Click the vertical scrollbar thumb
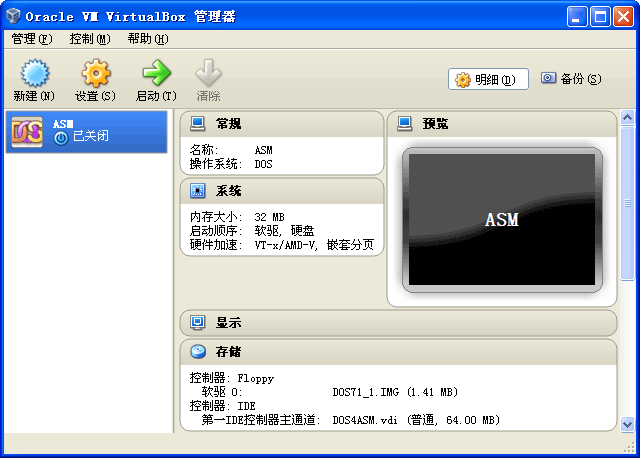The height and width of the screenshot is (458, 640). tap(627, 203)
